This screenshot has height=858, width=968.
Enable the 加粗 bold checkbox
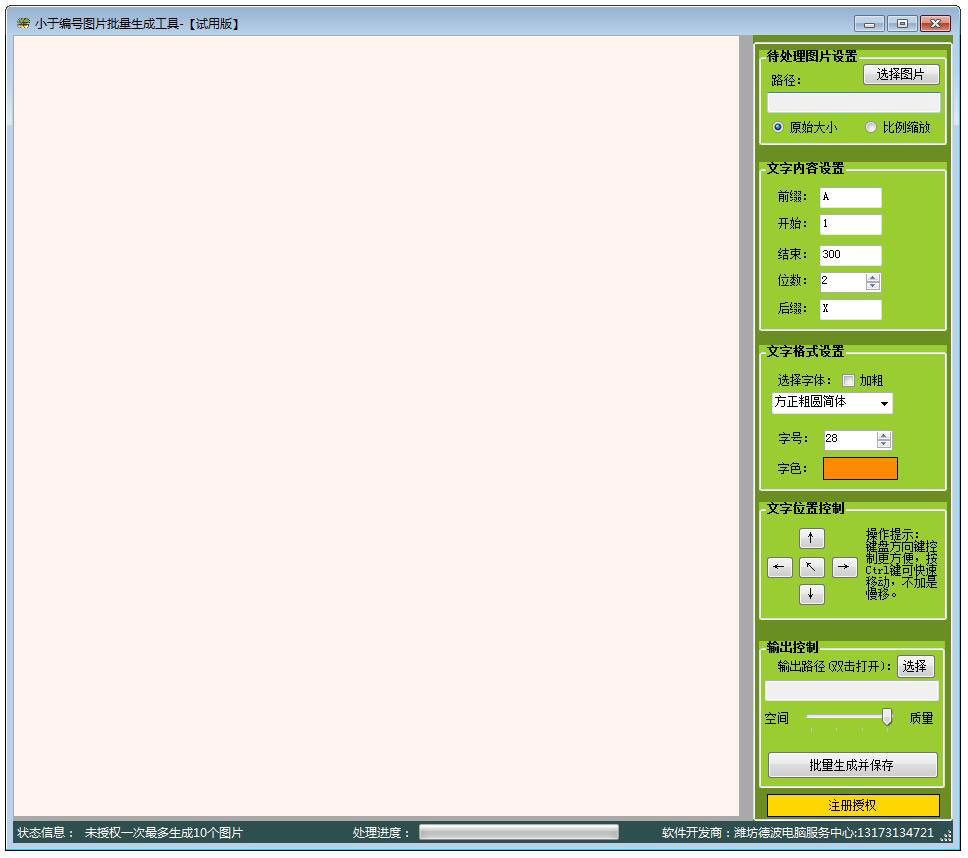tap(848, 380)
